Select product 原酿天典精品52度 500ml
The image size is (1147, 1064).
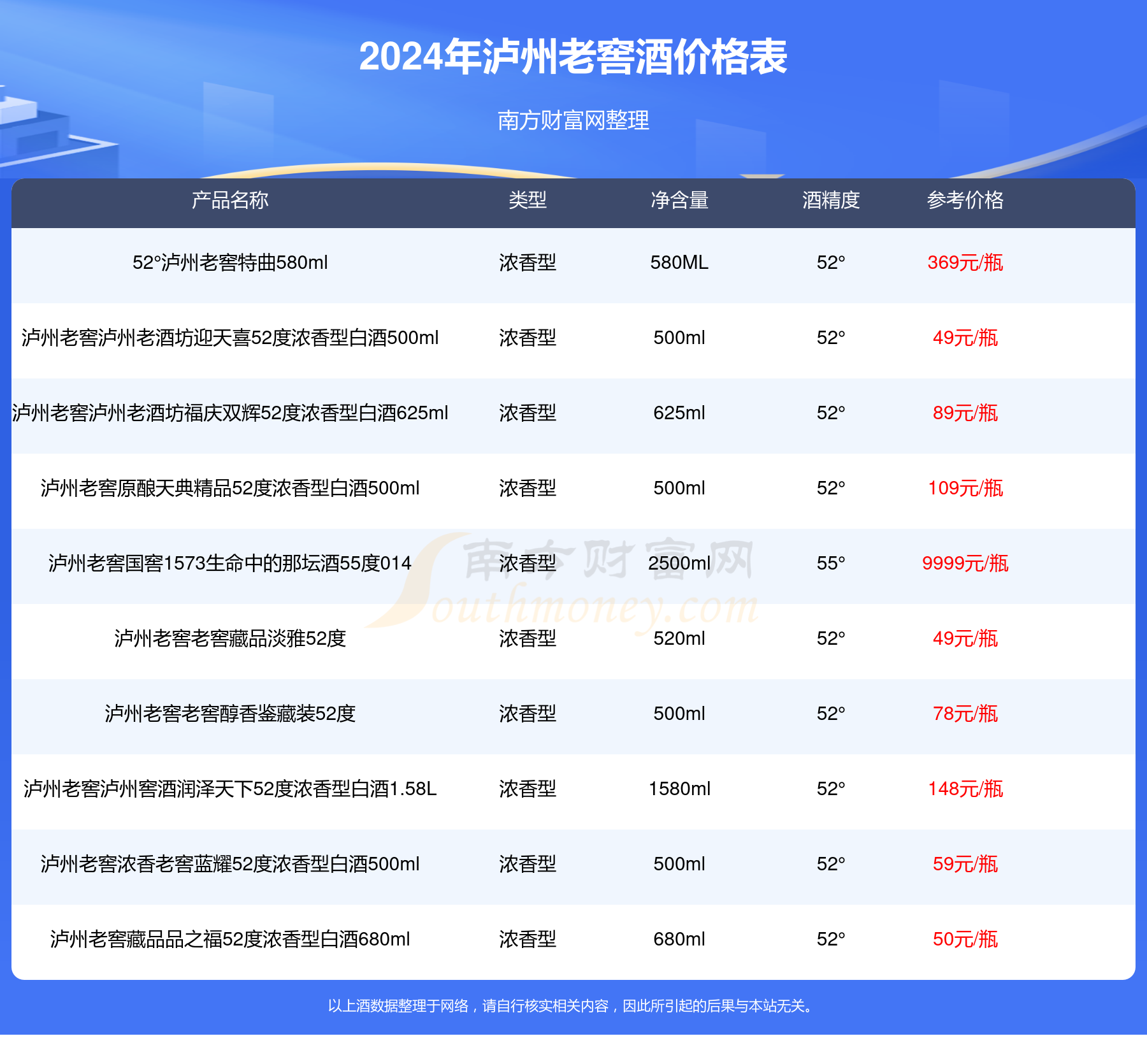click(x=230, y=488)
